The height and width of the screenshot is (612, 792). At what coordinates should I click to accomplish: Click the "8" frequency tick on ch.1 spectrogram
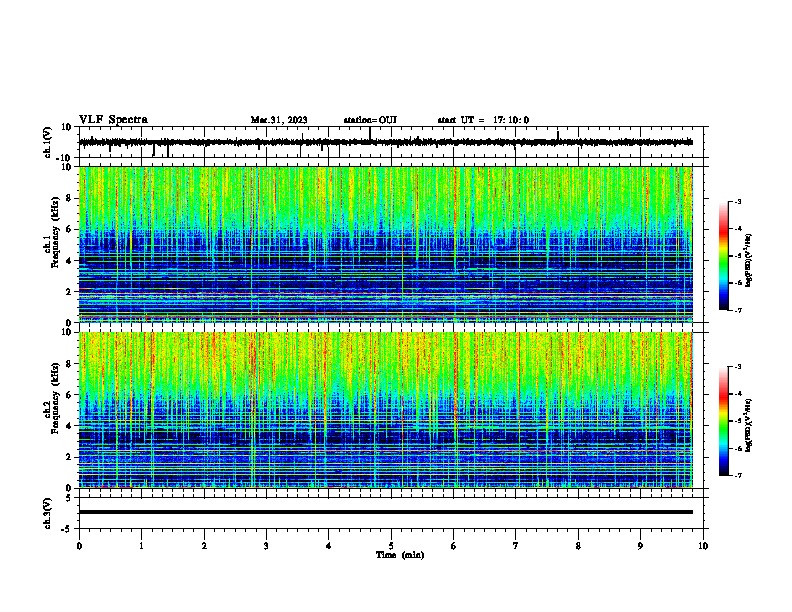[70, 198]
